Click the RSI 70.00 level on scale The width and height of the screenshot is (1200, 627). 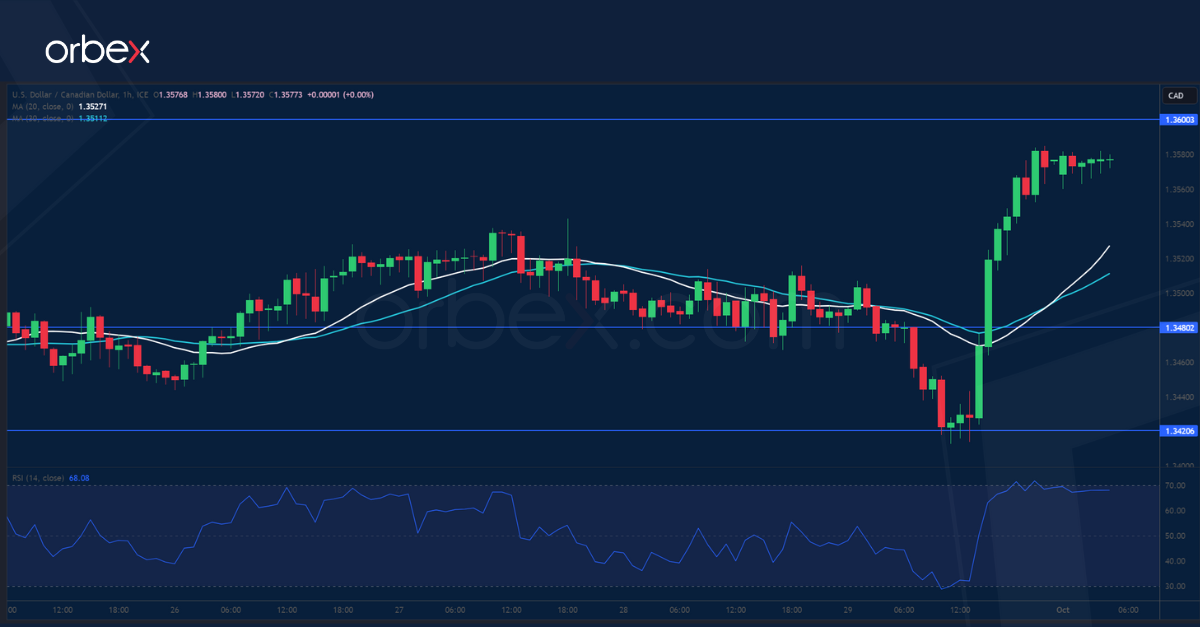click(x=1176, y=486)
